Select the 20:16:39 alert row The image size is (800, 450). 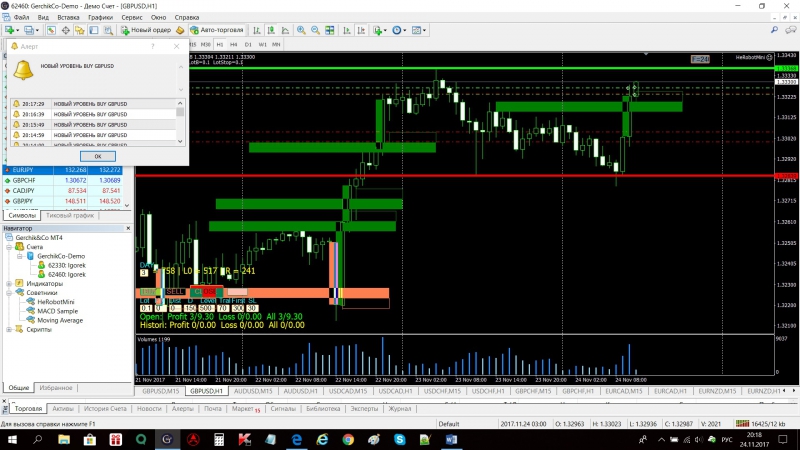pyautogui.click(x=93, y=114)
